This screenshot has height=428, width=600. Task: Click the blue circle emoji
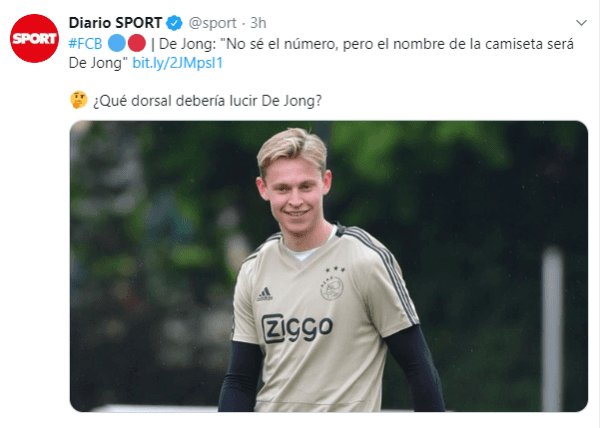(x=117, y=43)
